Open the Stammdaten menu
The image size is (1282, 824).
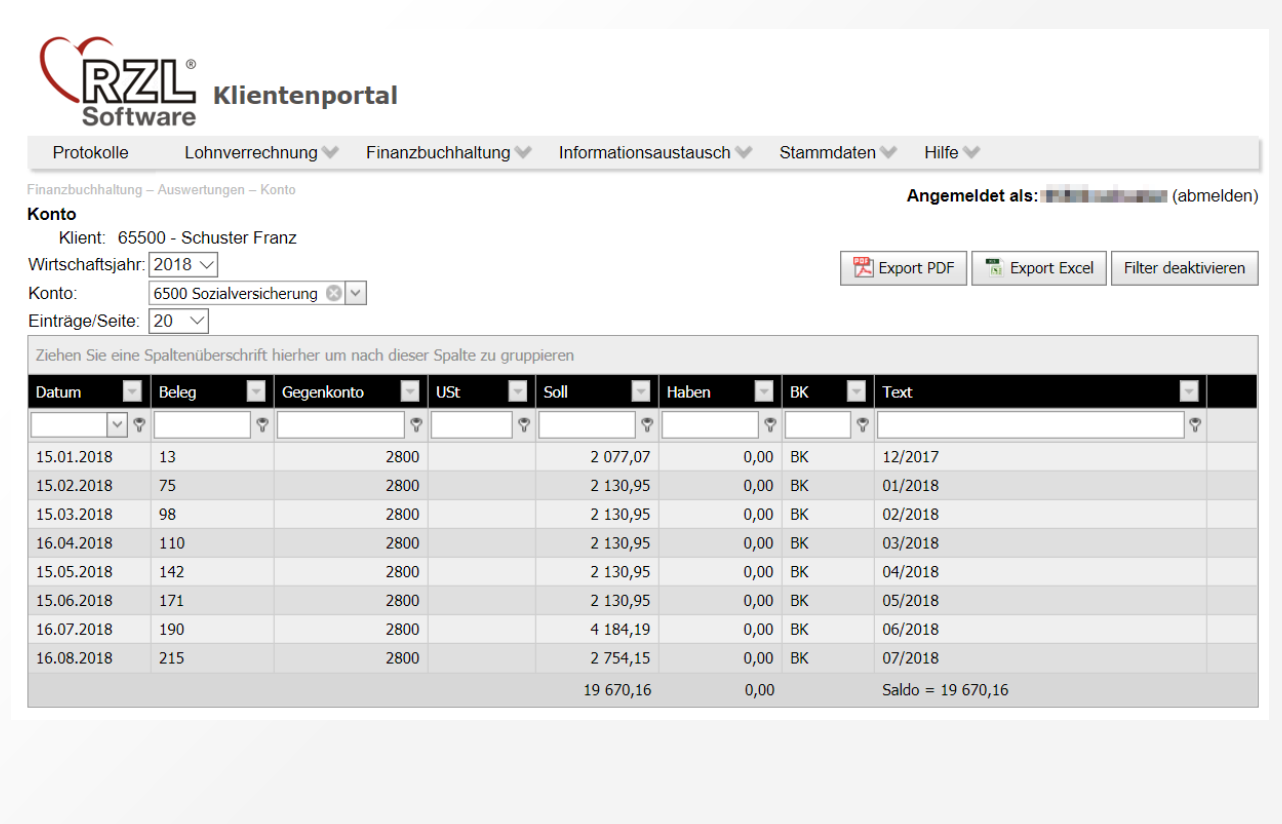tap(829, 152)
